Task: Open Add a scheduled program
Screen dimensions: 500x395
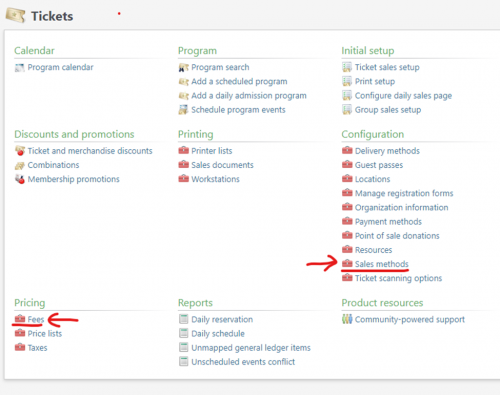Action: click(x=239, y=82)
